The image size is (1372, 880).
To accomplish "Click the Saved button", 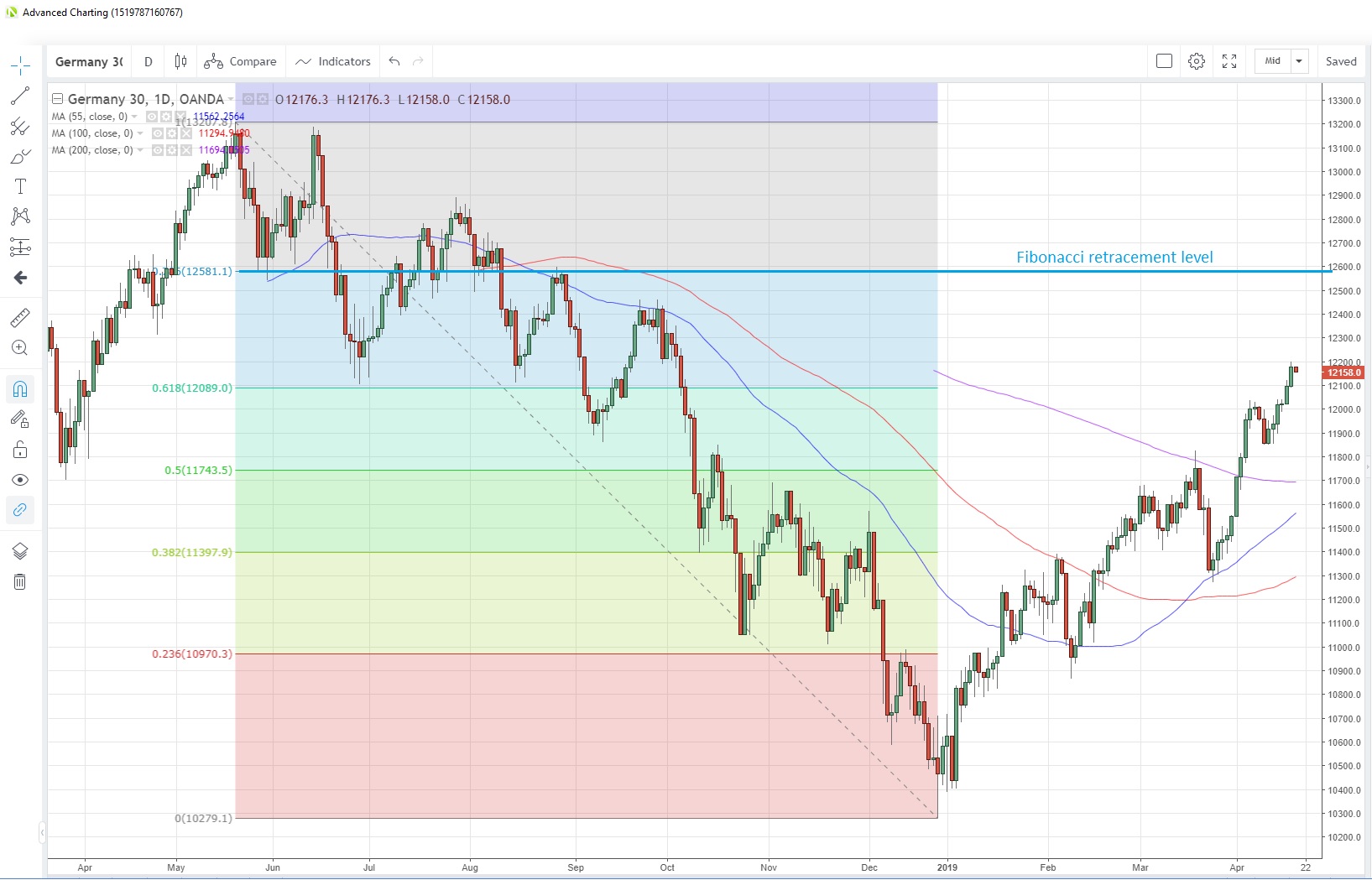I will (1341, 61).
